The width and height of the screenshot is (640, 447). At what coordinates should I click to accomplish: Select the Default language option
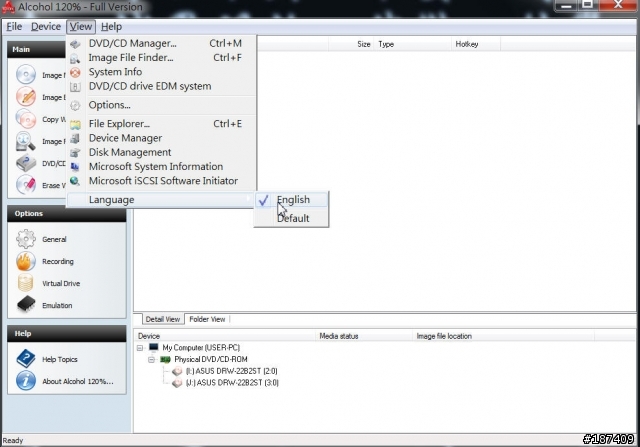(x=291, y=218)
